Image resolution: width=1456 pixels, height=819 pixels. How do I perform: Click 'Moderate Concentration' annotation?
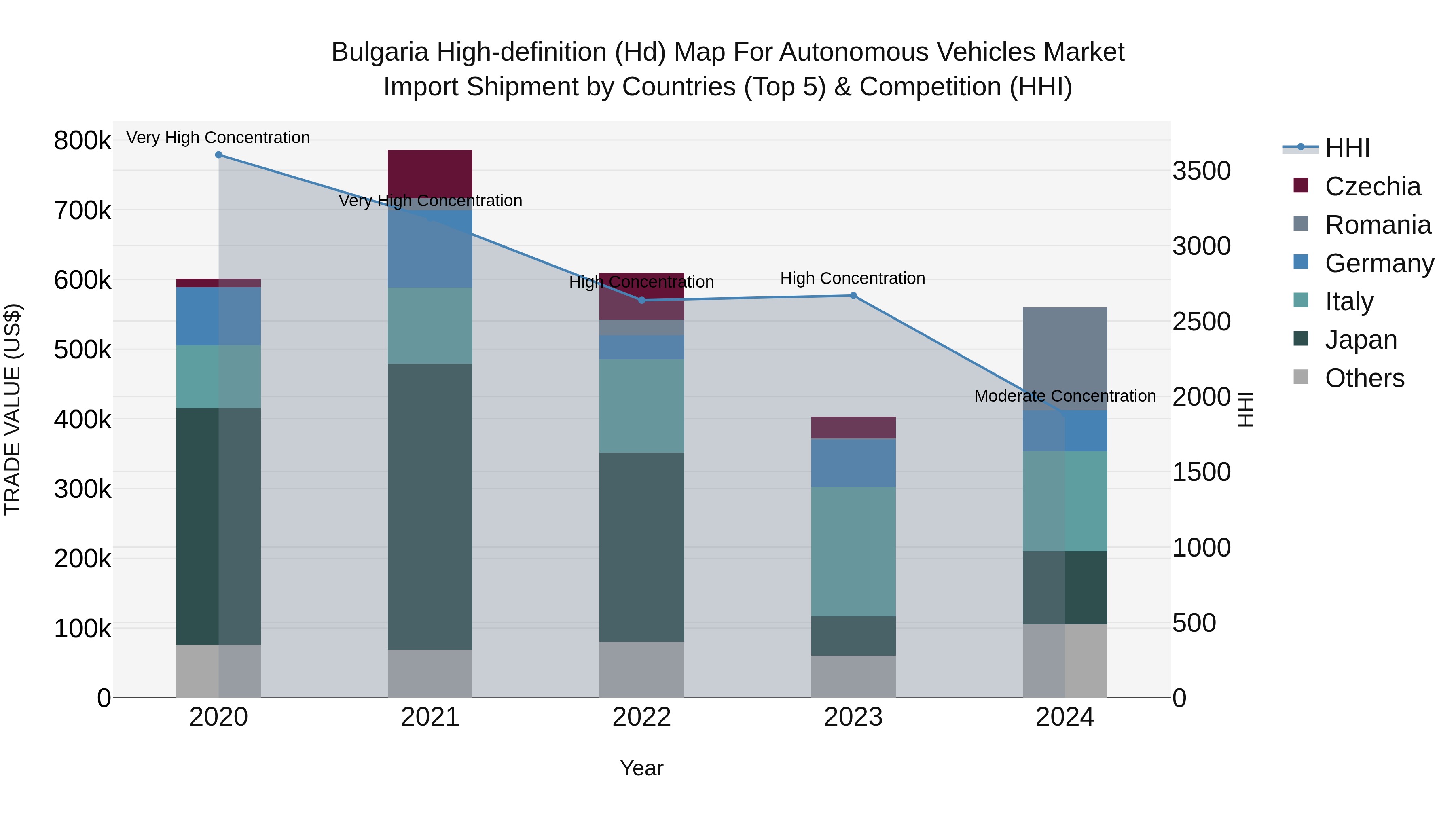(x=1065, y=396)
